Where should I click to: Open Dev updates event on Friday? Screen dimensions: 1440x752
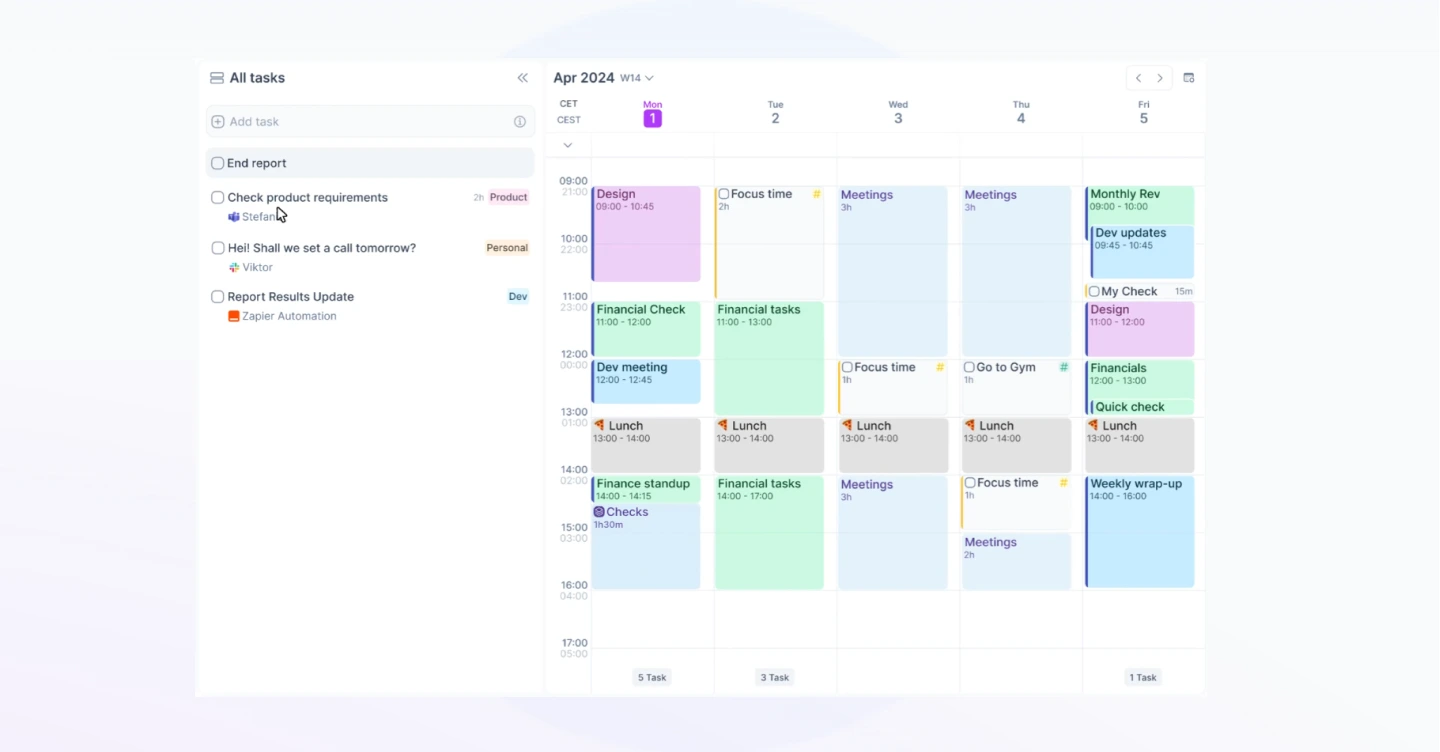[1142, 252]
